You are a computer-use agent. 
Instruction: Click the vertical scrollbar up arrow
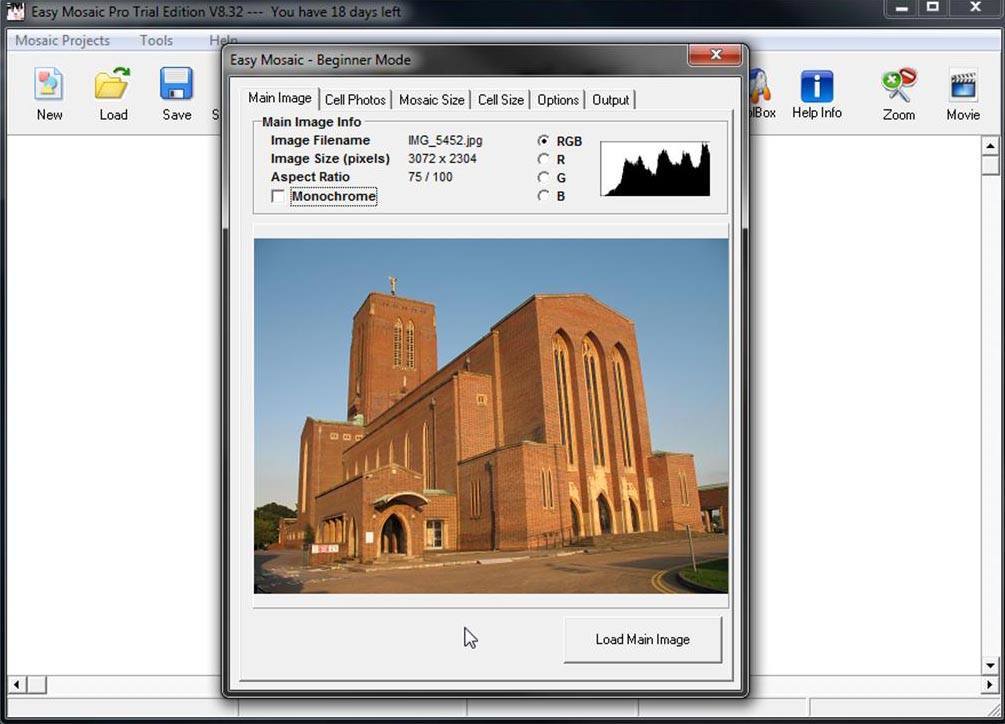tap(990, 146)
